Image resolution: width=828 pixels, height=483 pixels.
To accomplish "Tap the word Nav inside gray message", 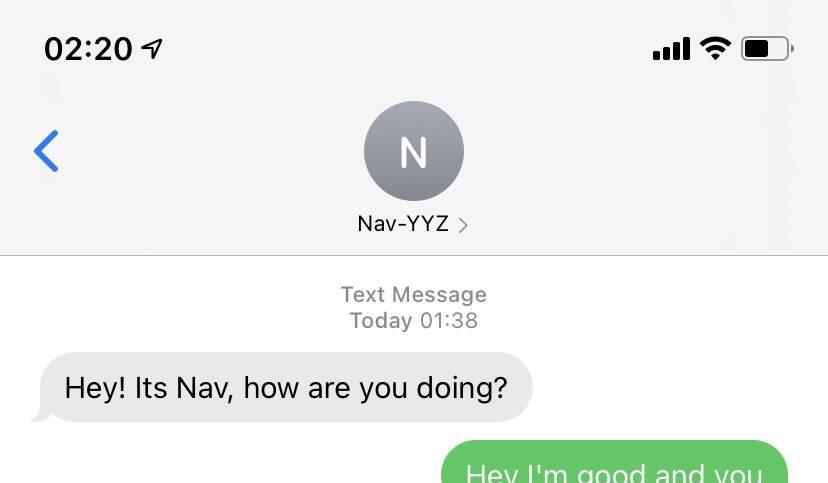I will pyautogui.click(x=204, y=388).
